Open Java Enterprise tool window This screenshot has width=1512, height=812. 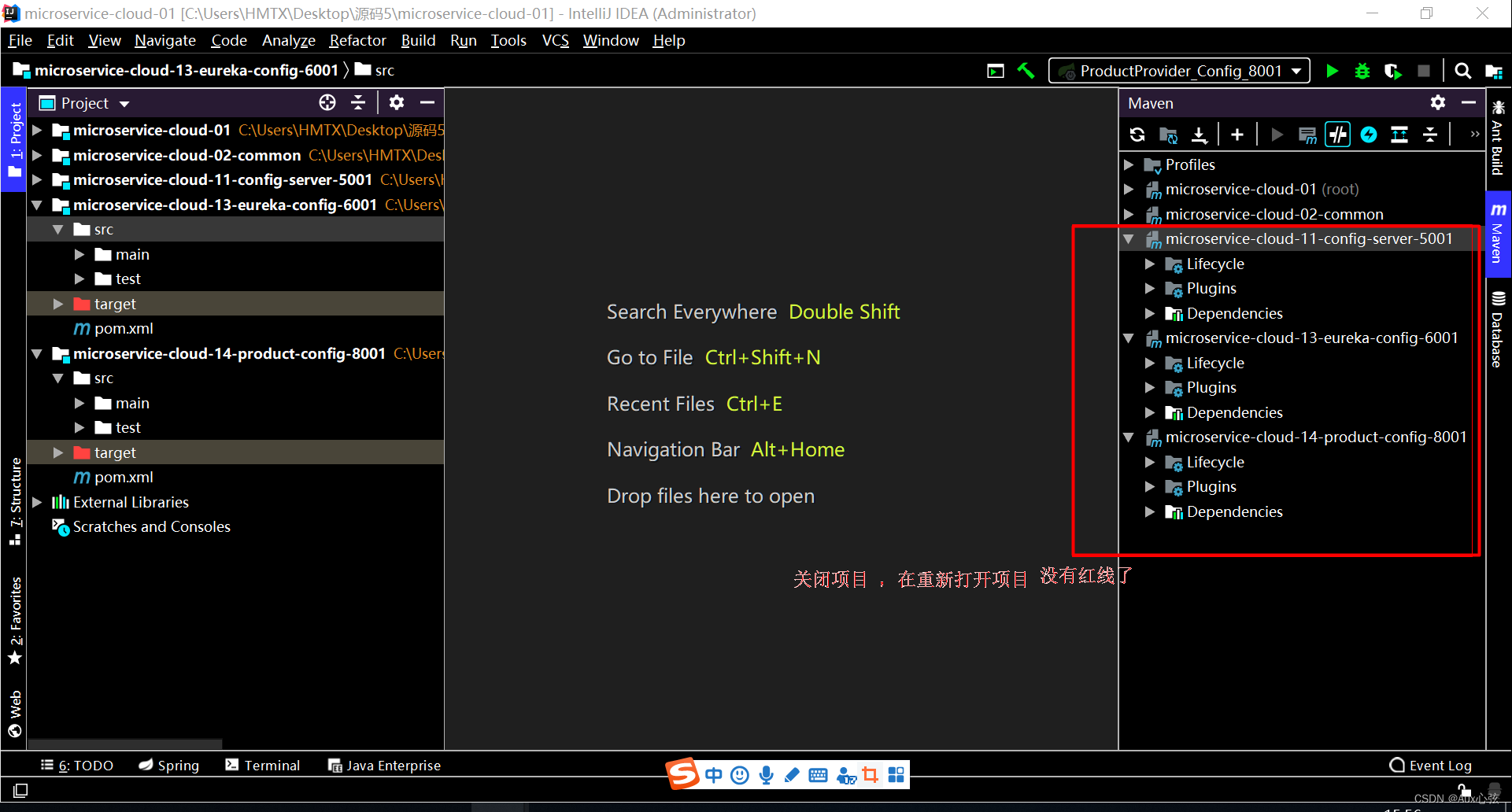tap(384, 766)
